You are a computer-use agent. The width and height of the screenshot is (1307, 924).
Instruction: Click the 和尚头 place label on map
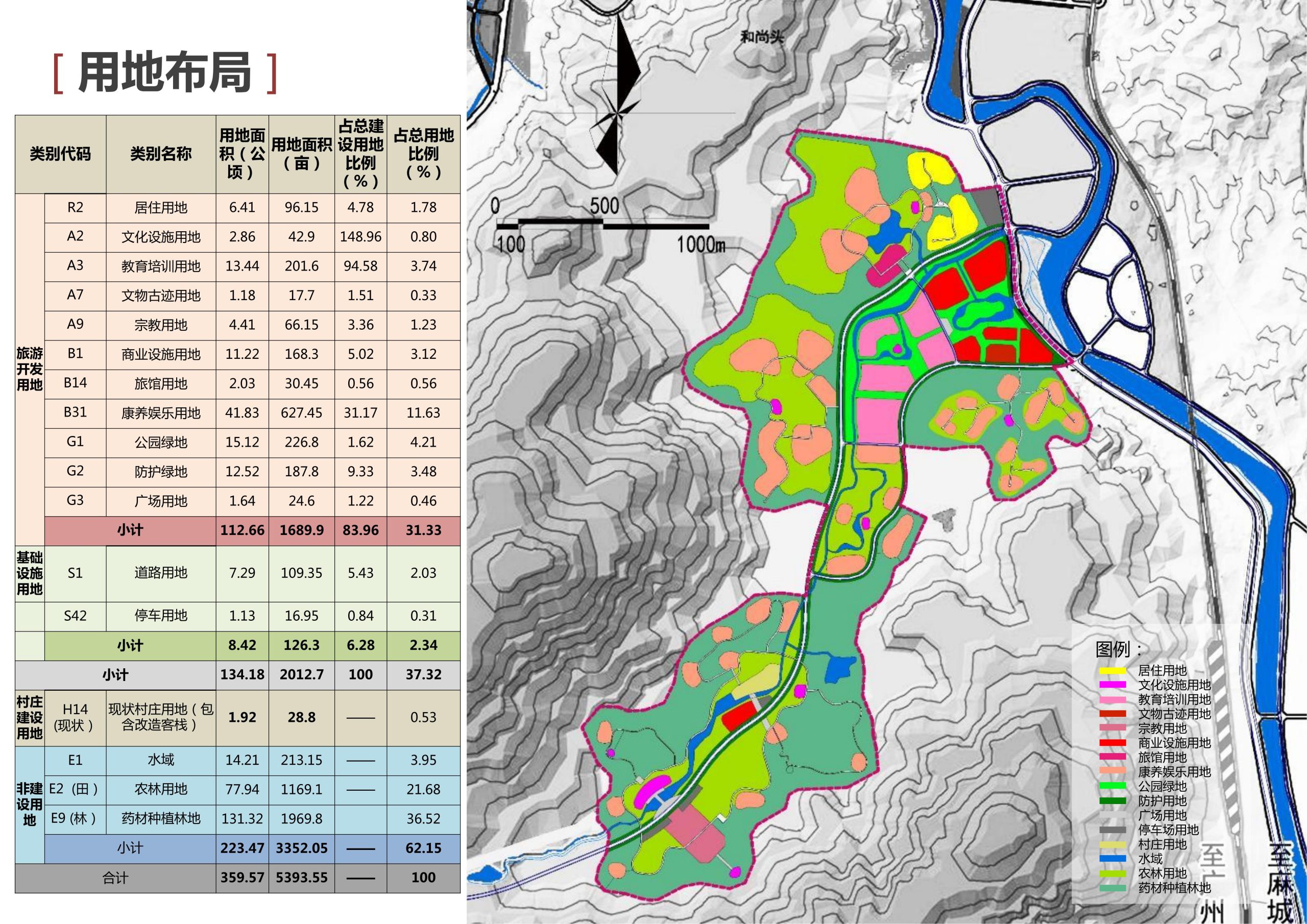[762, 37]
